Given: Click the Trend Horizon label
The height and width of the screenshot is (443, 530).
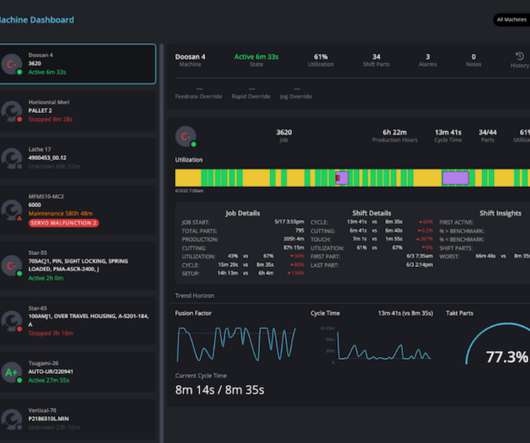Looking at the screenshot, I should 195,296.
